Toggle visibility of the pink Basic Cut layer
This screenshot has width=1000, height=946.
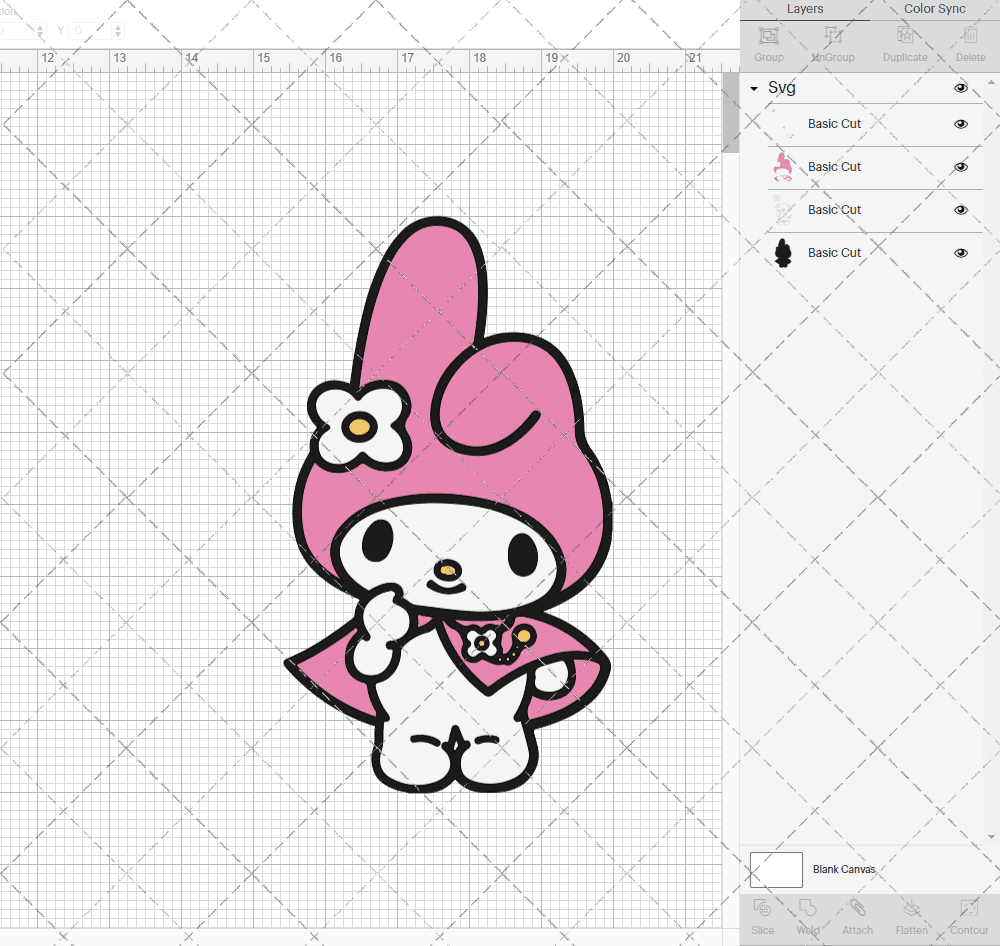(960, 167)
